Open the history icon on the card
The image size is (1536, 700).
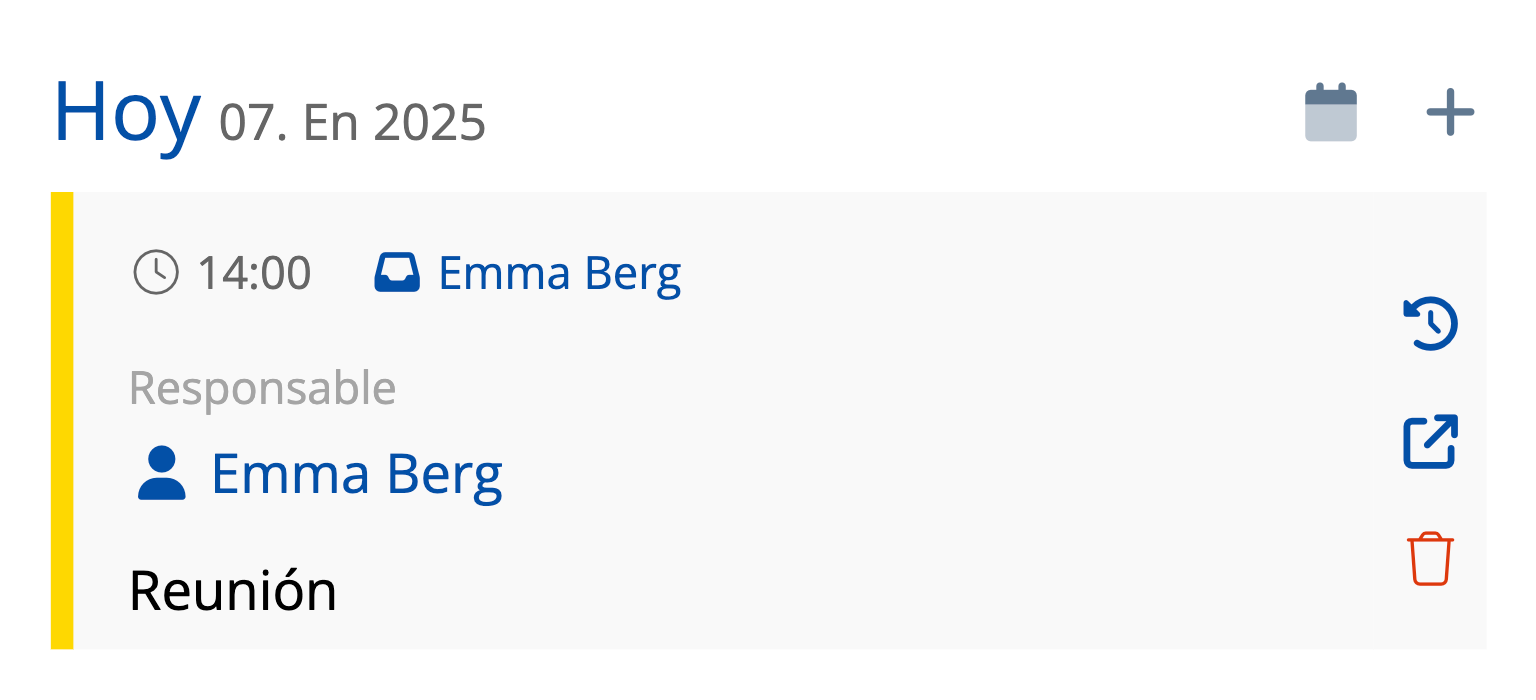click(1431, 325)
